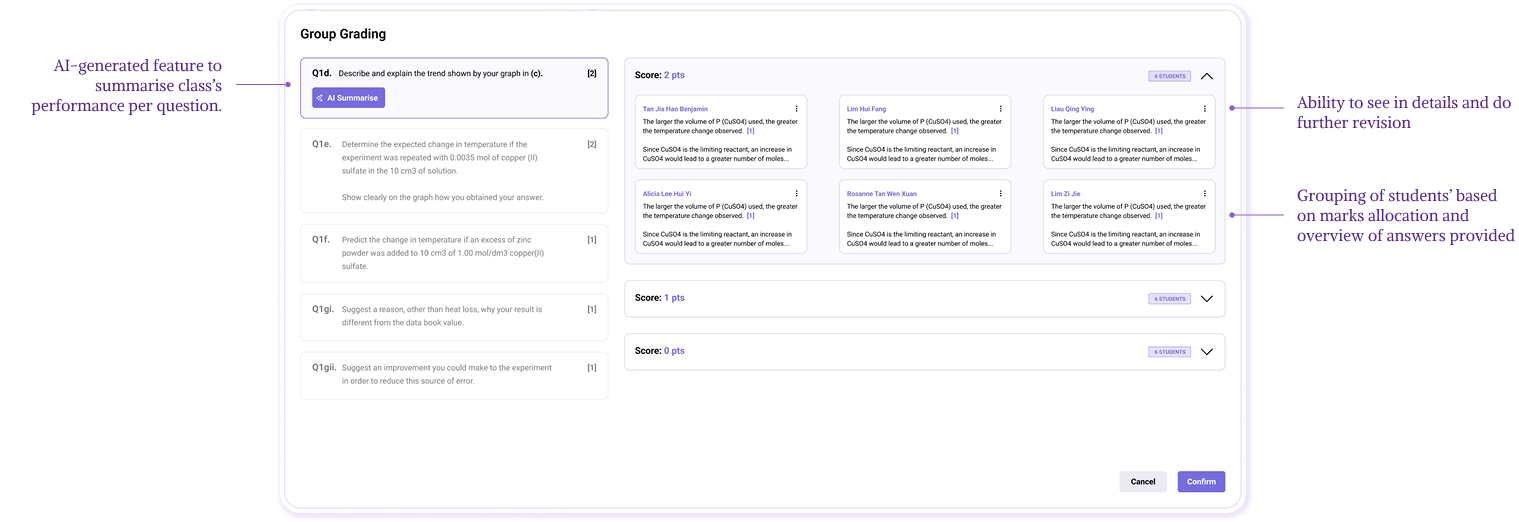Open options menu on Lim Zi Jie card
The height and width of the screenshot is (522, 1519).
pyautogui.click(x=1204, y=193)
